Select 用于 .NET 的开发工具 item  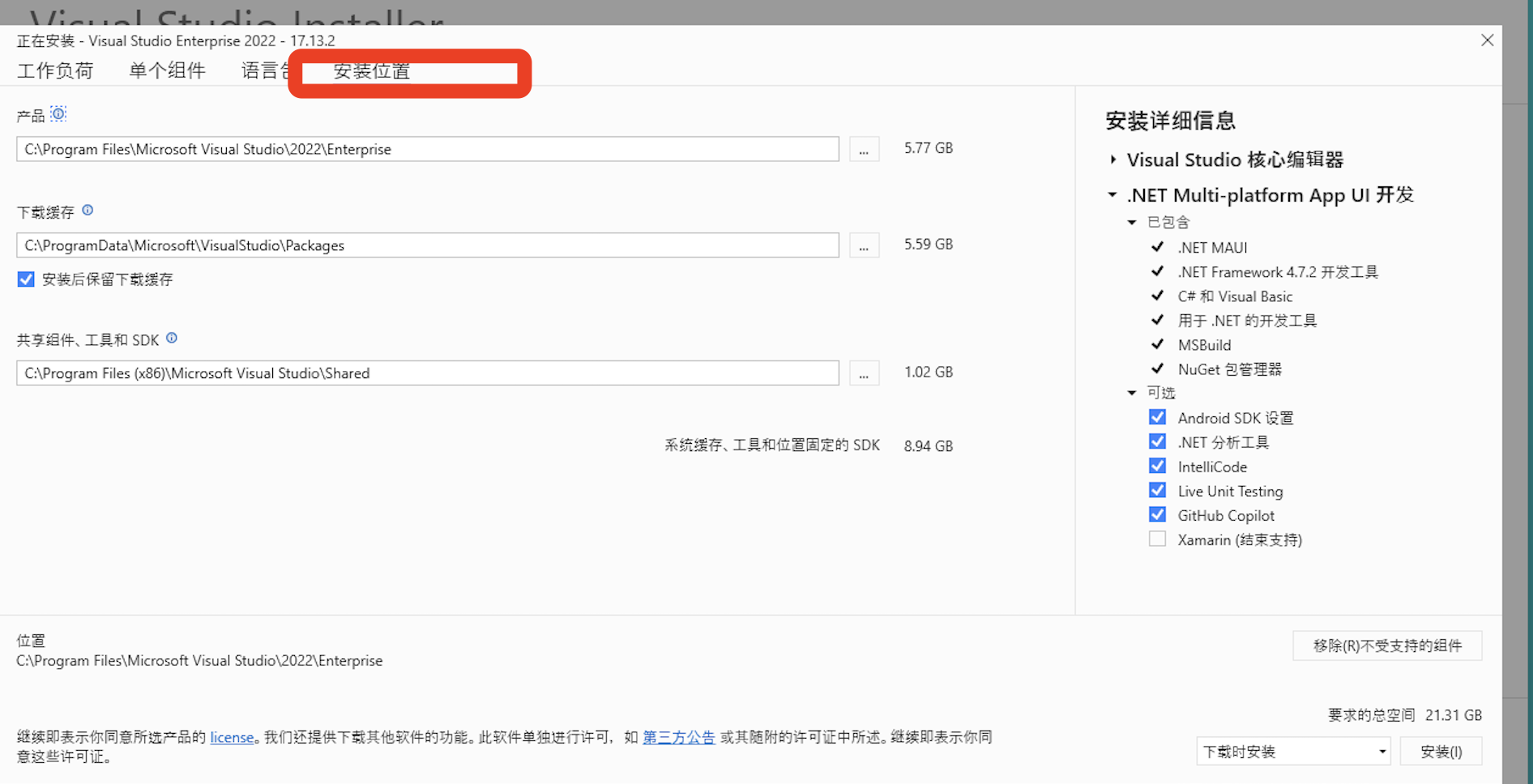pyautogui.click(x=1247, y=321)
